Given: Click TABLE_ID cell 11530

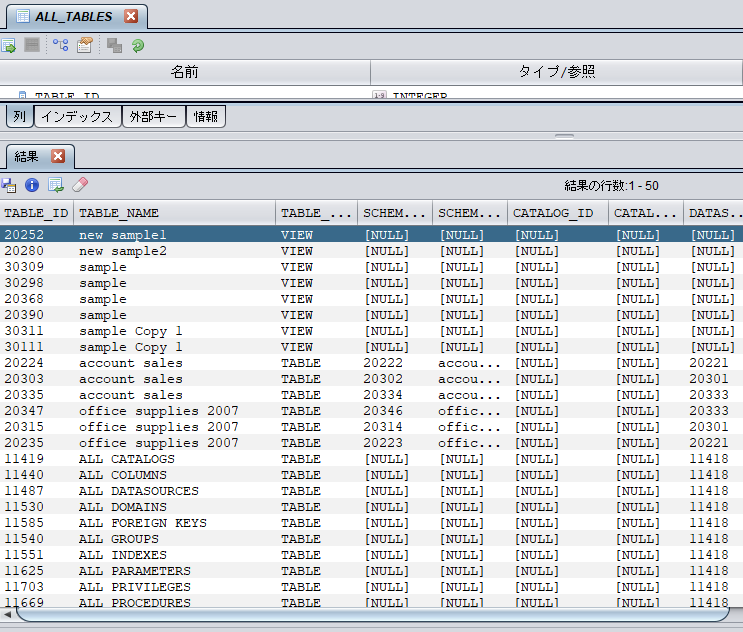Looking at the screenshot, I should pyautogui.click(x=36, y=507).
